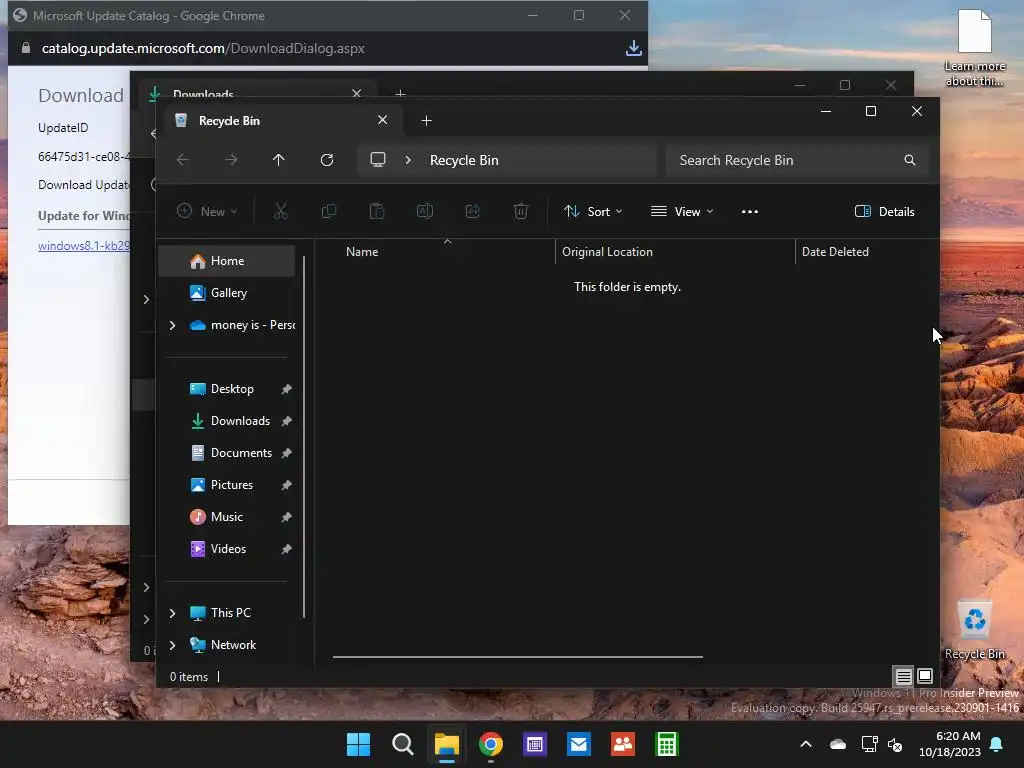Select Home in navigation pane
The image size is (1024, 768).
click(x=226, y=261)
